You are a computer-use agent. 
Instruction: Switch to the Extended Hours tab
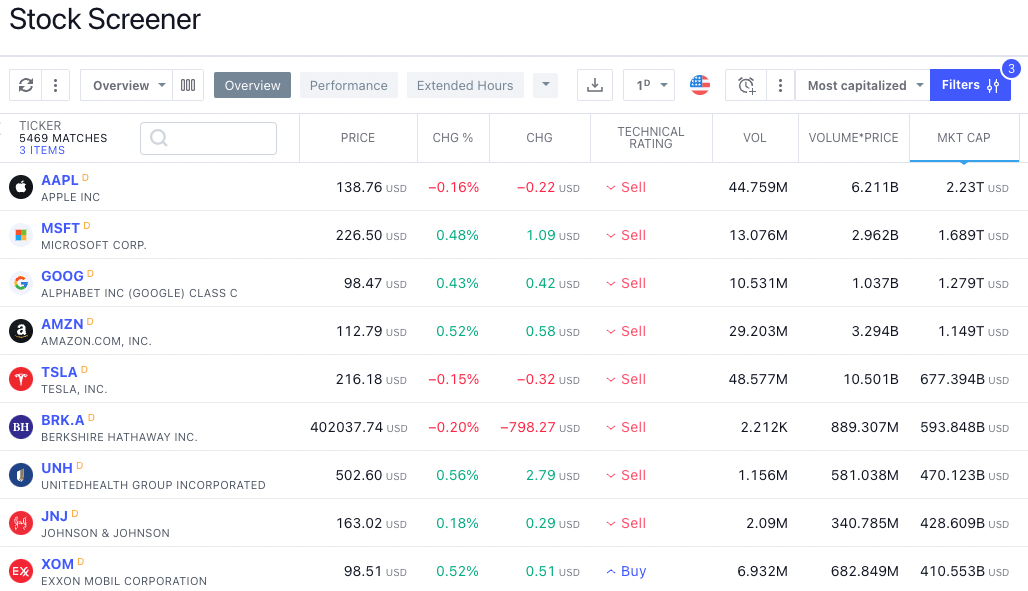tap(465, 85)
